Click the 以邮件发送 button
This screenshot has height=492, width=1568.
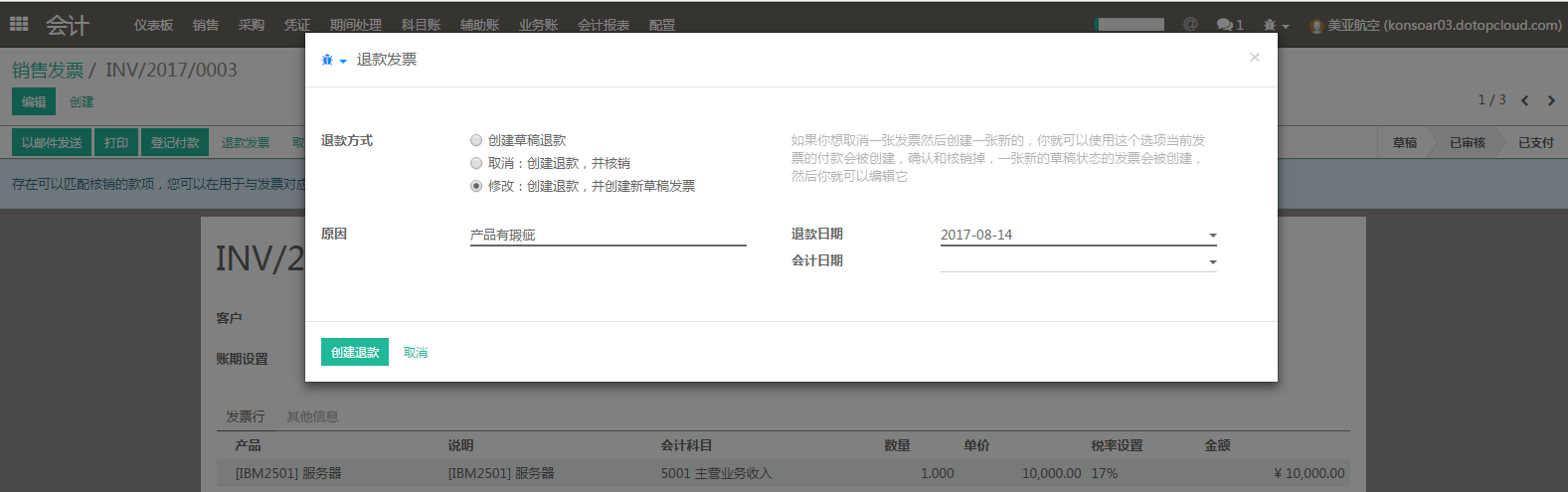pyautogui.click(x=52, y=142)
